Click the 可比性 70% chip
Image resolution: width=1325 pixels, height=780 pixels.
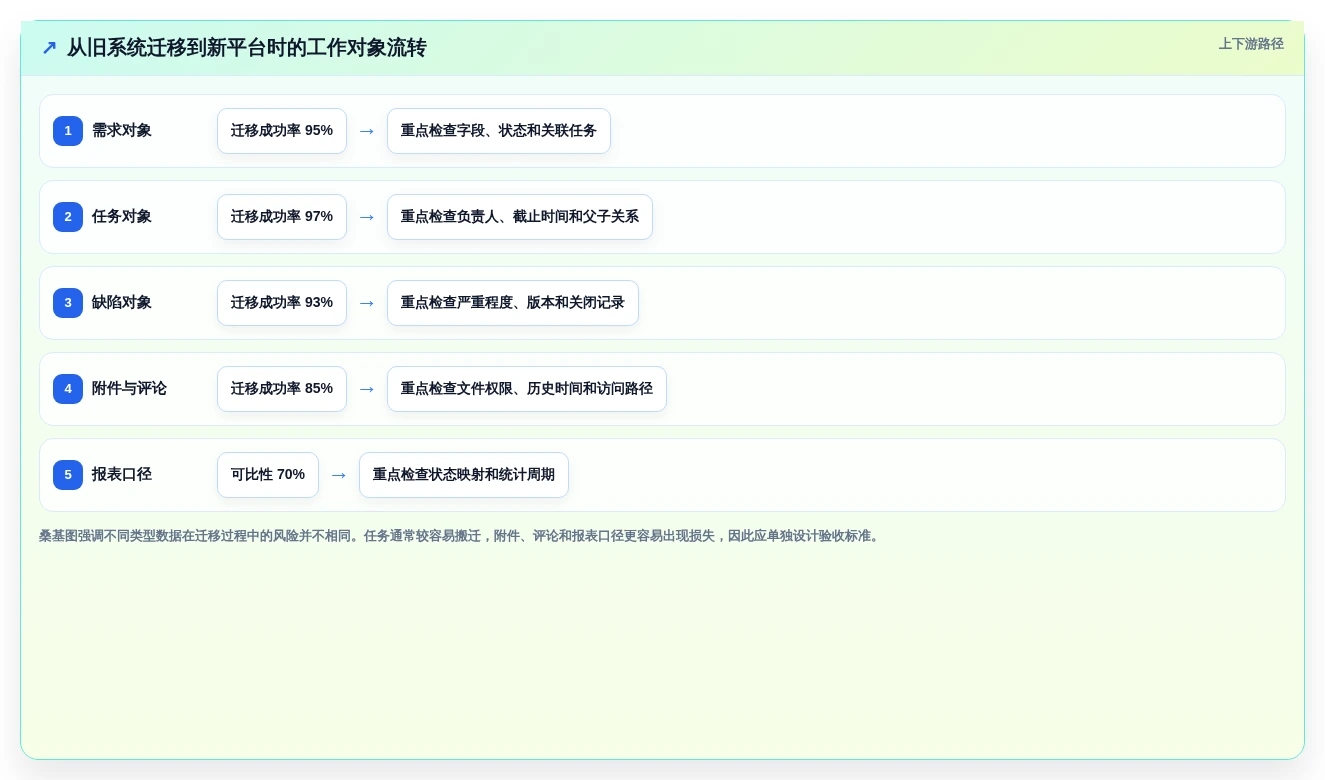click(268, 475)
